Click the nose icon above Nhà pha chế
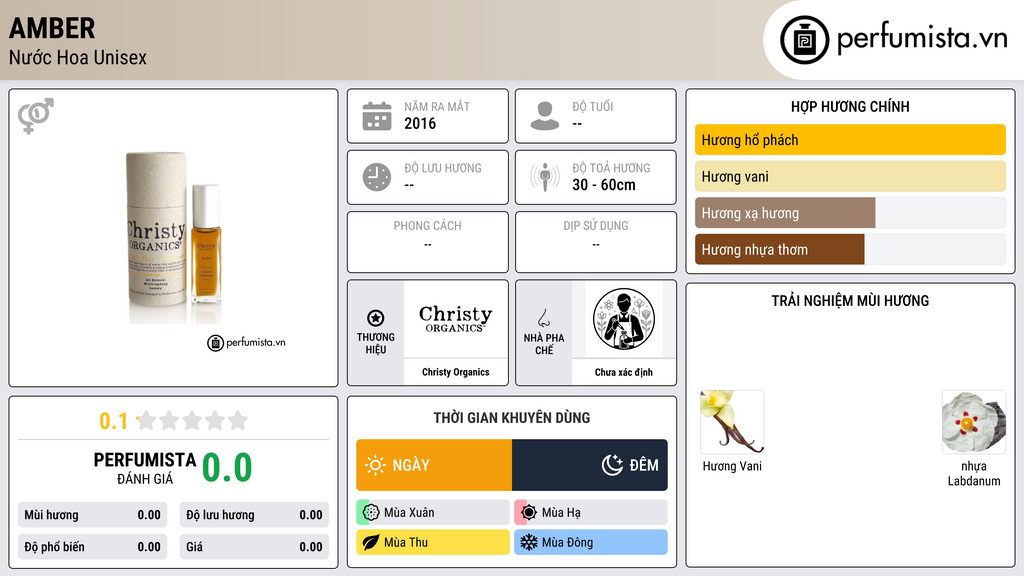Screen dimensions: 1024x576 pos(543,318)
